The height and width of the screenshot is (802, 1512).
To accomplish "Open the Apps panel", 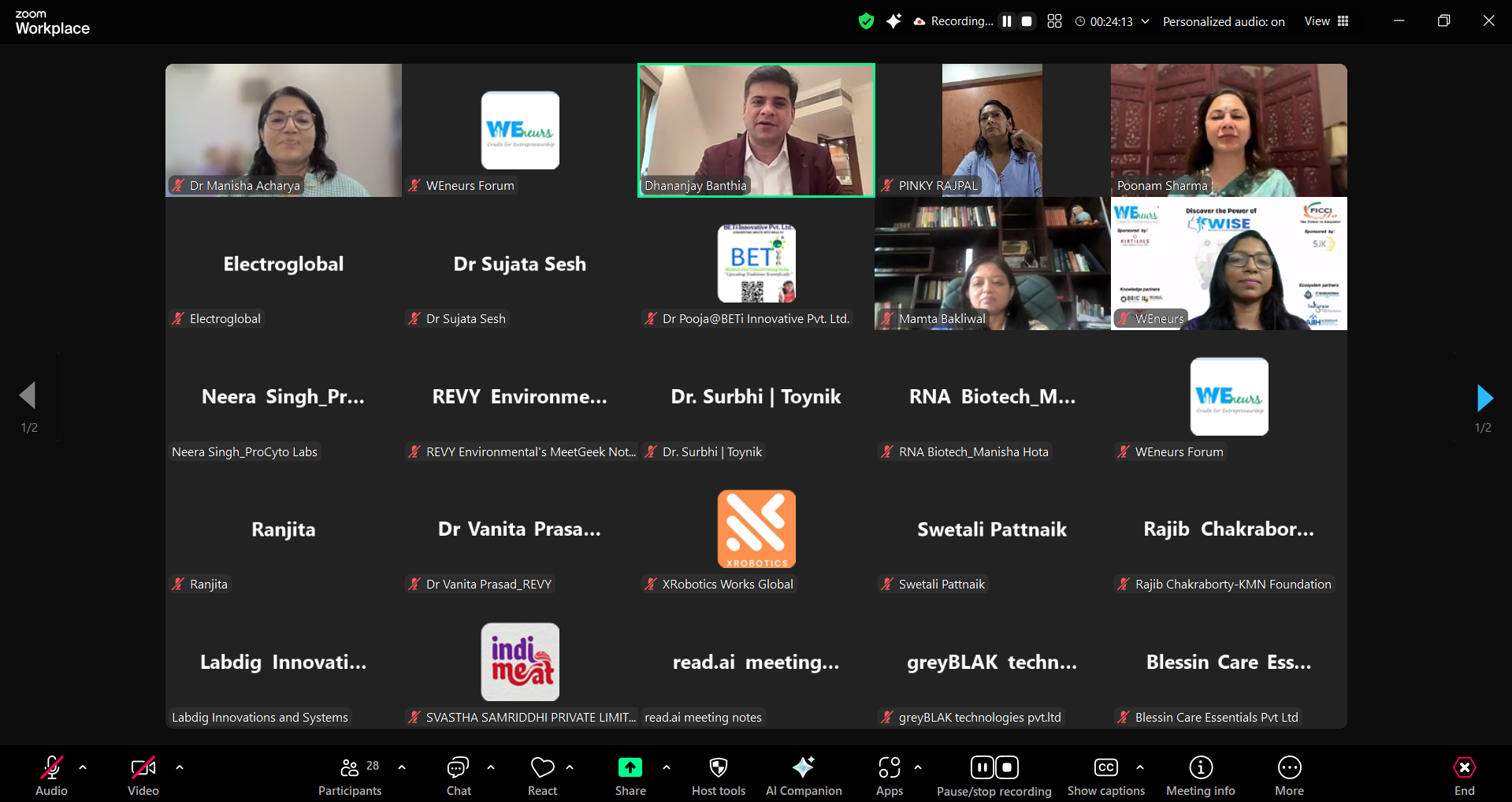I will [x=889, y=776].
